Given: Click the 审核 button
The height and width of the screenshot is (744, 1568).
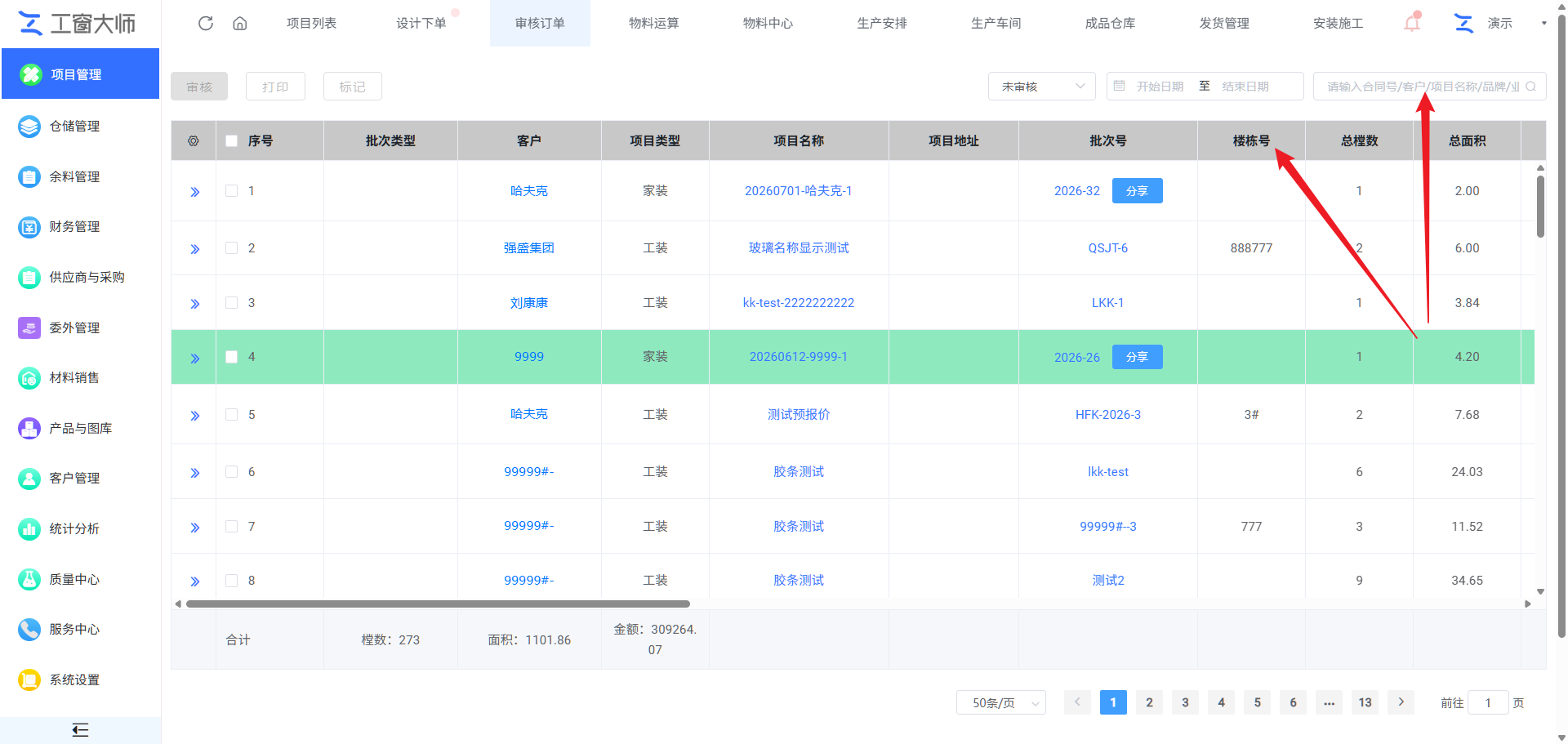Looking at the screenshot, I should coord(199,87).
